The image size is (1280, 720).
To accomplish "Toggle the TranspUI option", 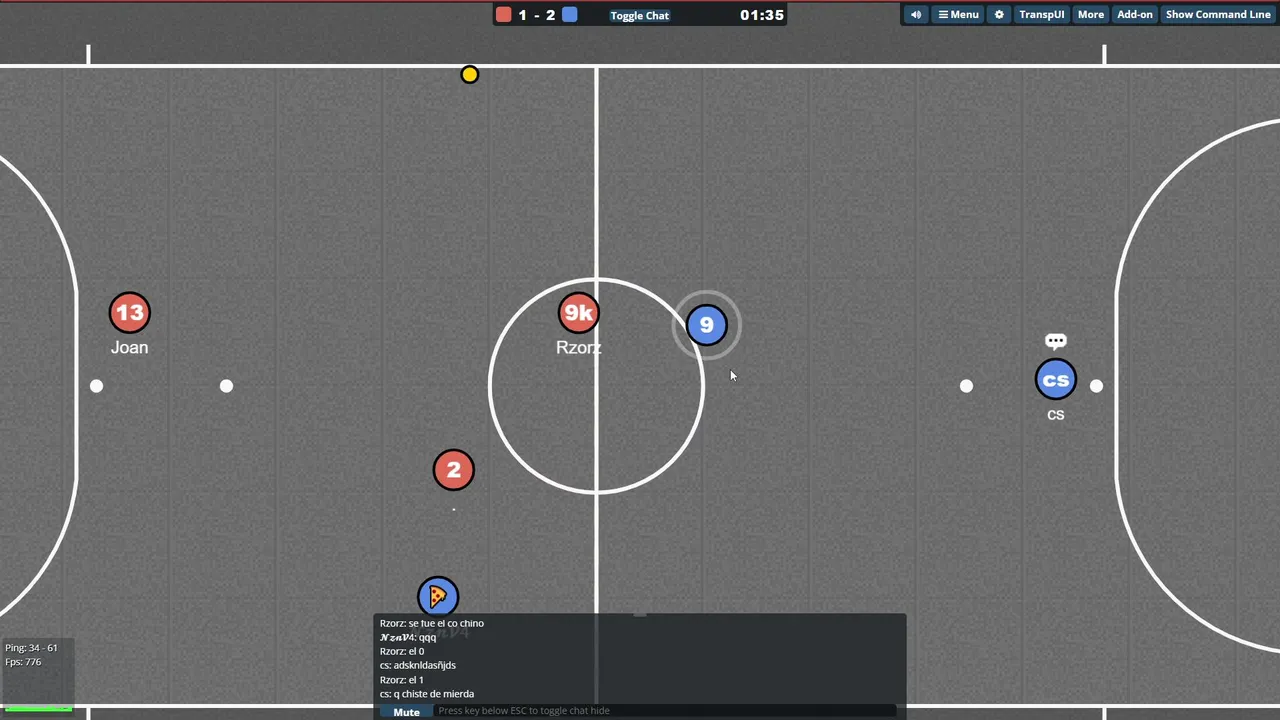I will pos(1041,14).
